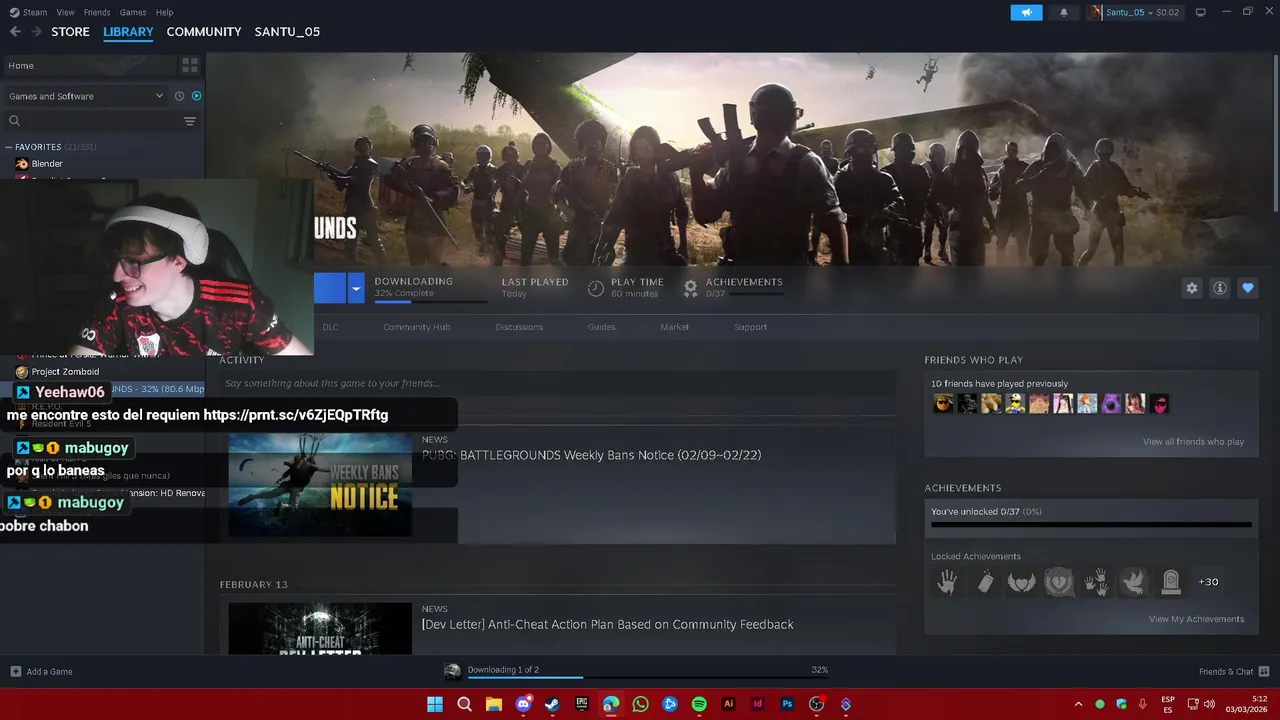Open the Games menu
Viewport: 1280px width, 720px height.
pos(133,12)
